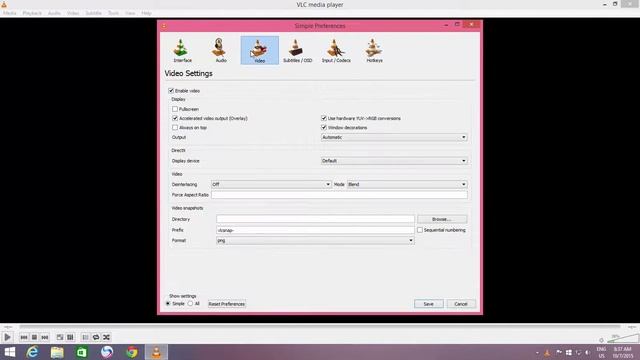This screenshot has height=360, width=640.
Task: Open the Windows Store from taskbar
Action: tap(82, 352)
